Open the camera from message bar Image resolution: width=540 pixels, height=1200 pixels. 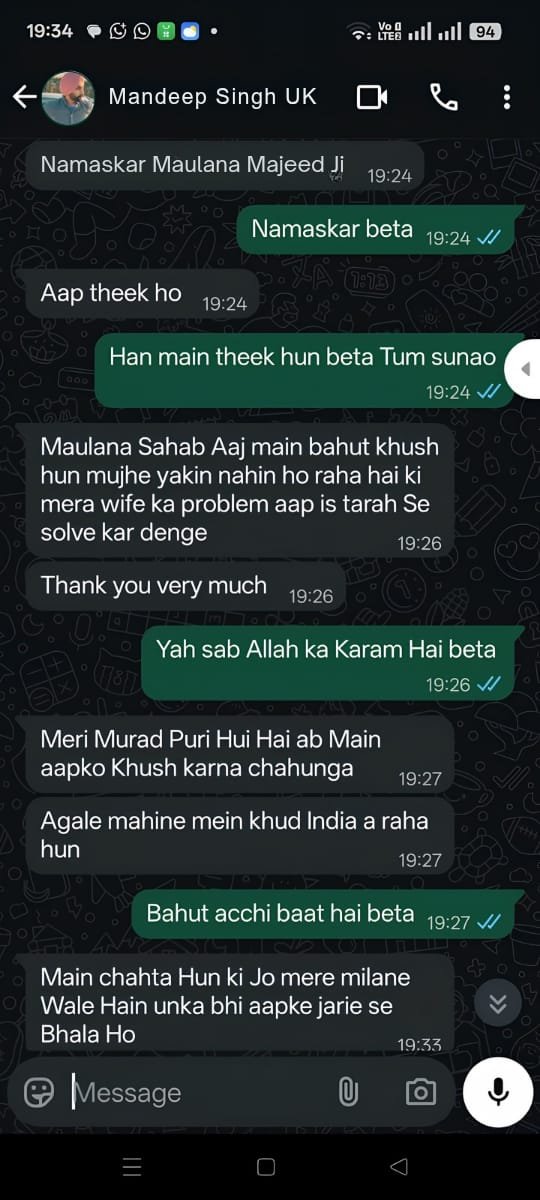pos(421,1092)
